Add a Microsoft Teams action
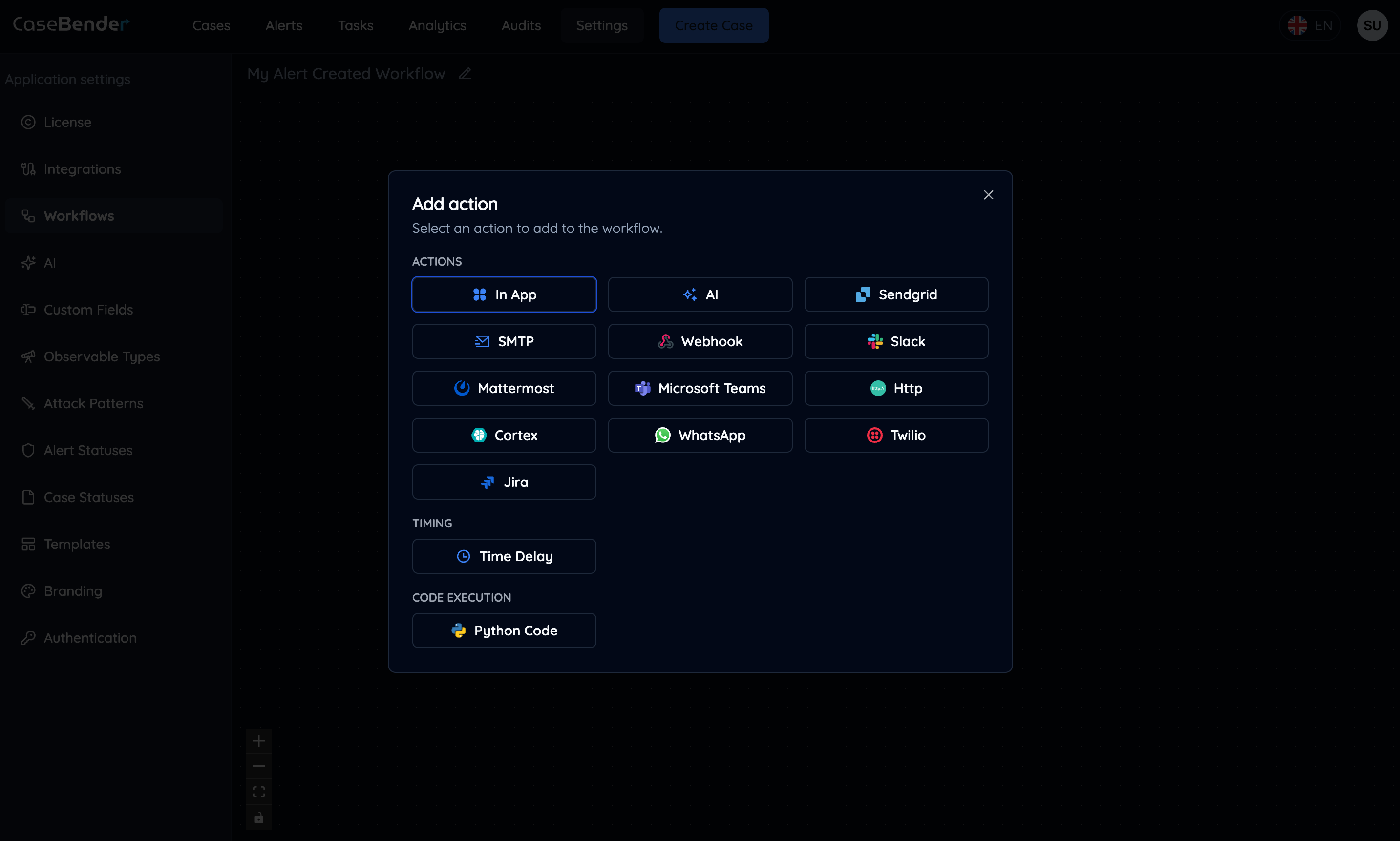The width and height of the screenshot is (1400, 841). click(x=700, y=388)
